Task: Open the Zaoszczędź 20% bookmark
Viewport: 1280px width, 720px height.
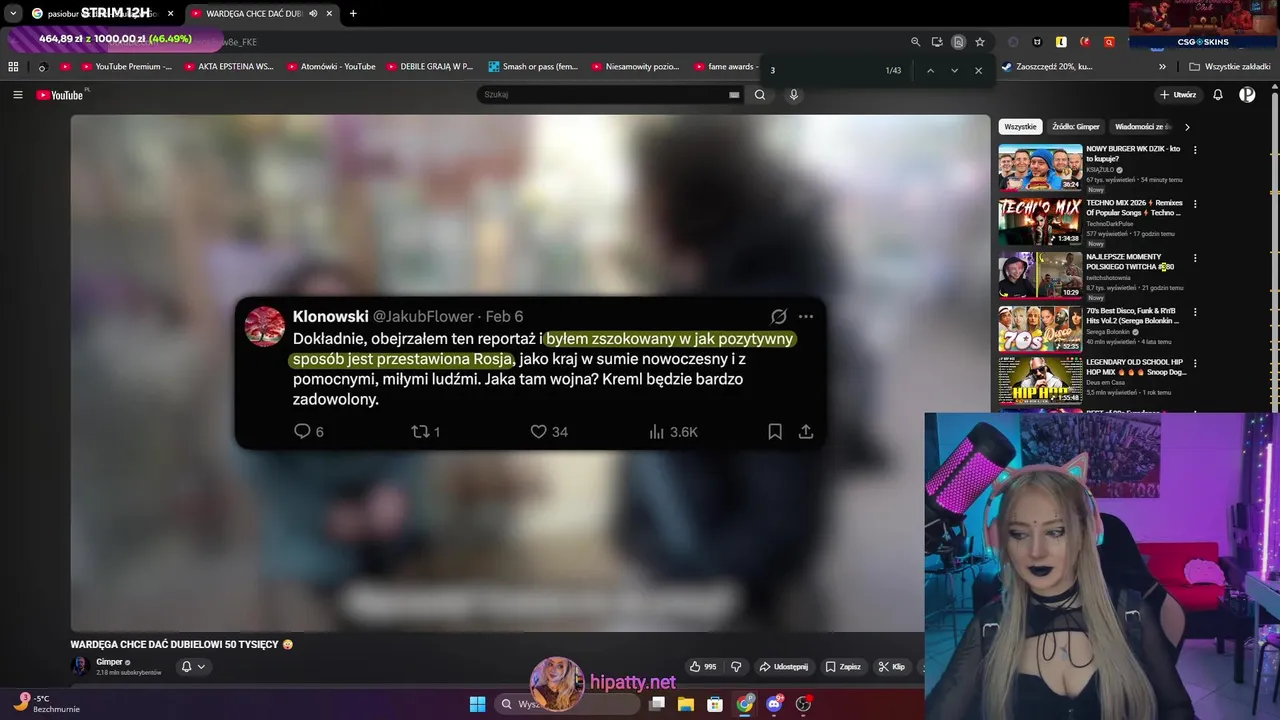Action: 1048,67
